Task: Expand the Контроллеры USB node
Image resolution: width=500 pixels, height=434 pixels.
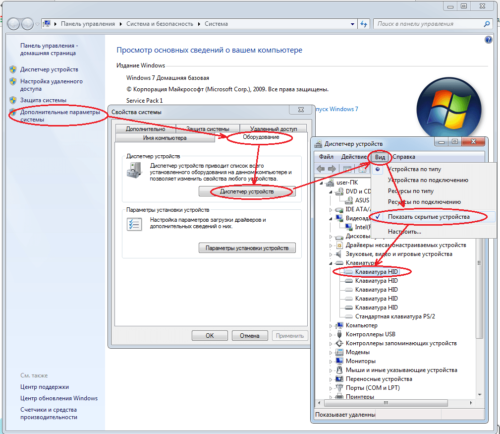Action: tap(331, 334)
